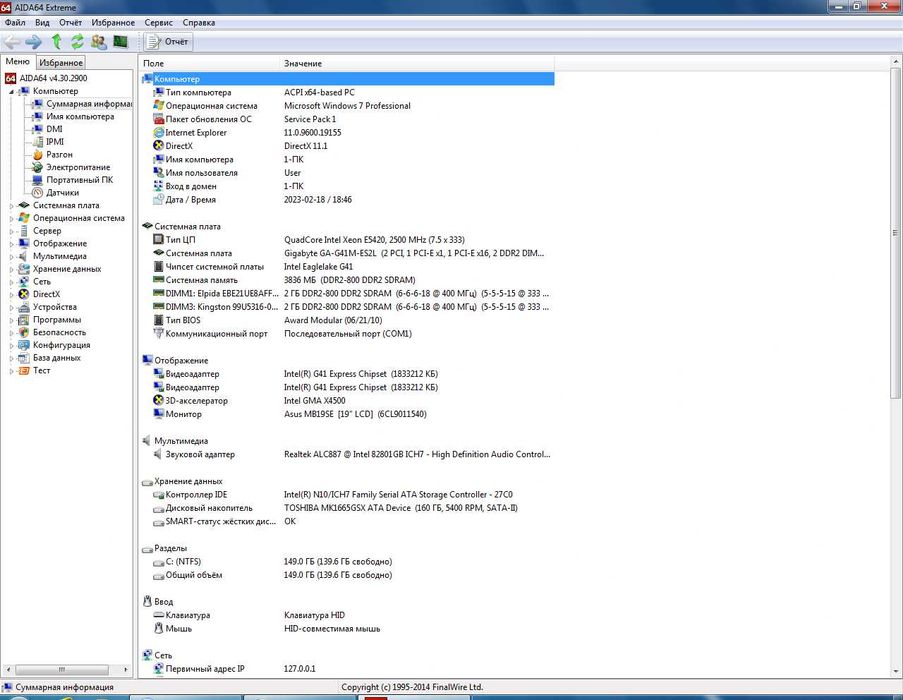
Task: Click the scroll-down arrow of details pane
Action: tap(896, 671)
